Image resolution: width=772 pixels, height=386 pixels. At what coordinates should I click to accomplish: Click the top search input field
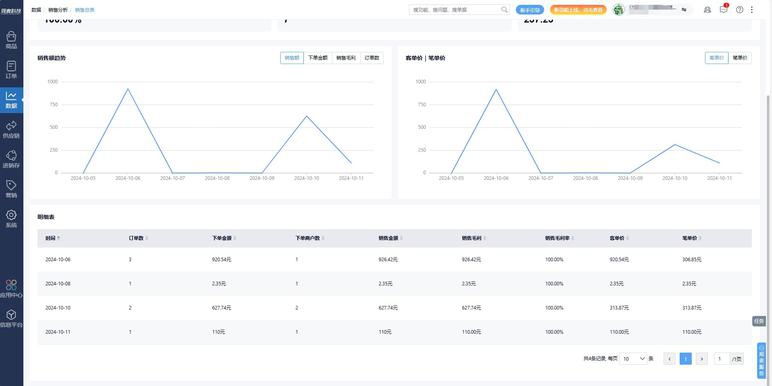(x=459, y=9)
